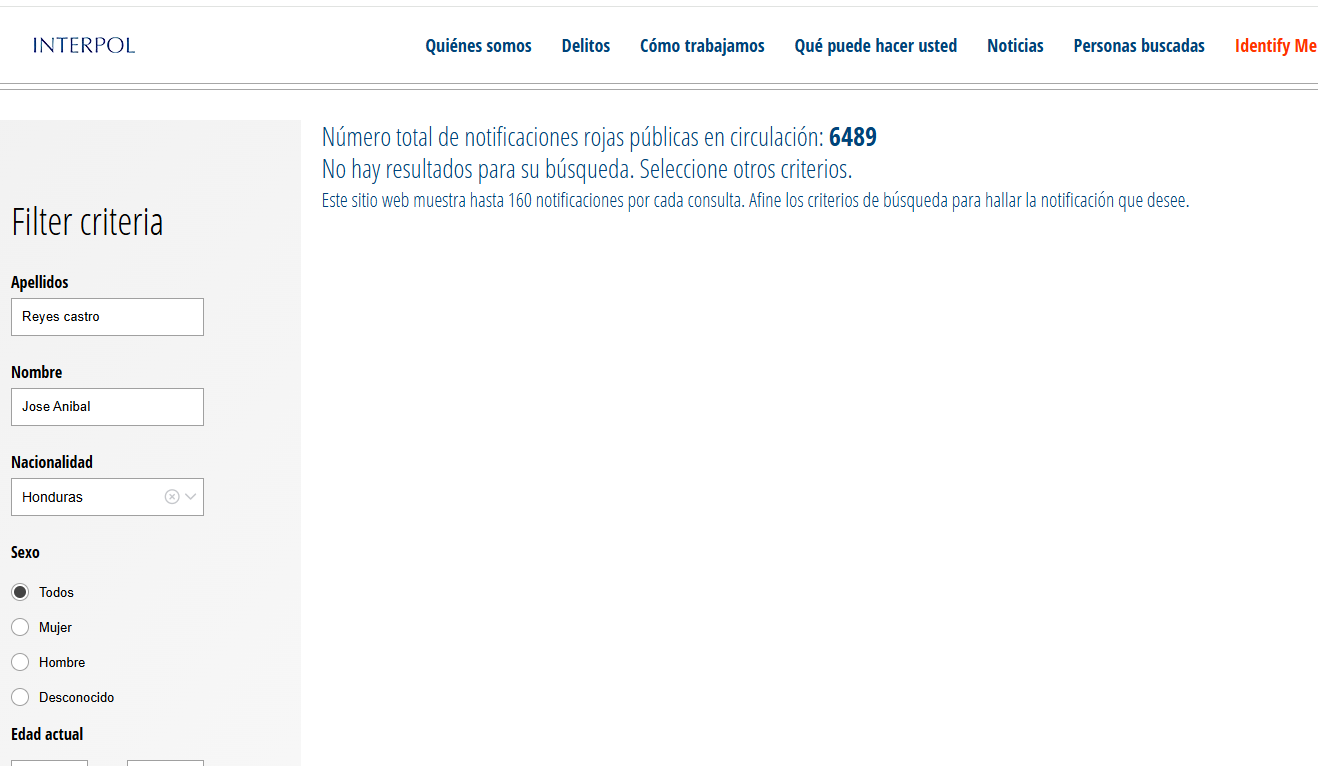Go to the Delitos menu
Image resolution: width=1318 pixels, height=766 pixels.
click(586, 46)
